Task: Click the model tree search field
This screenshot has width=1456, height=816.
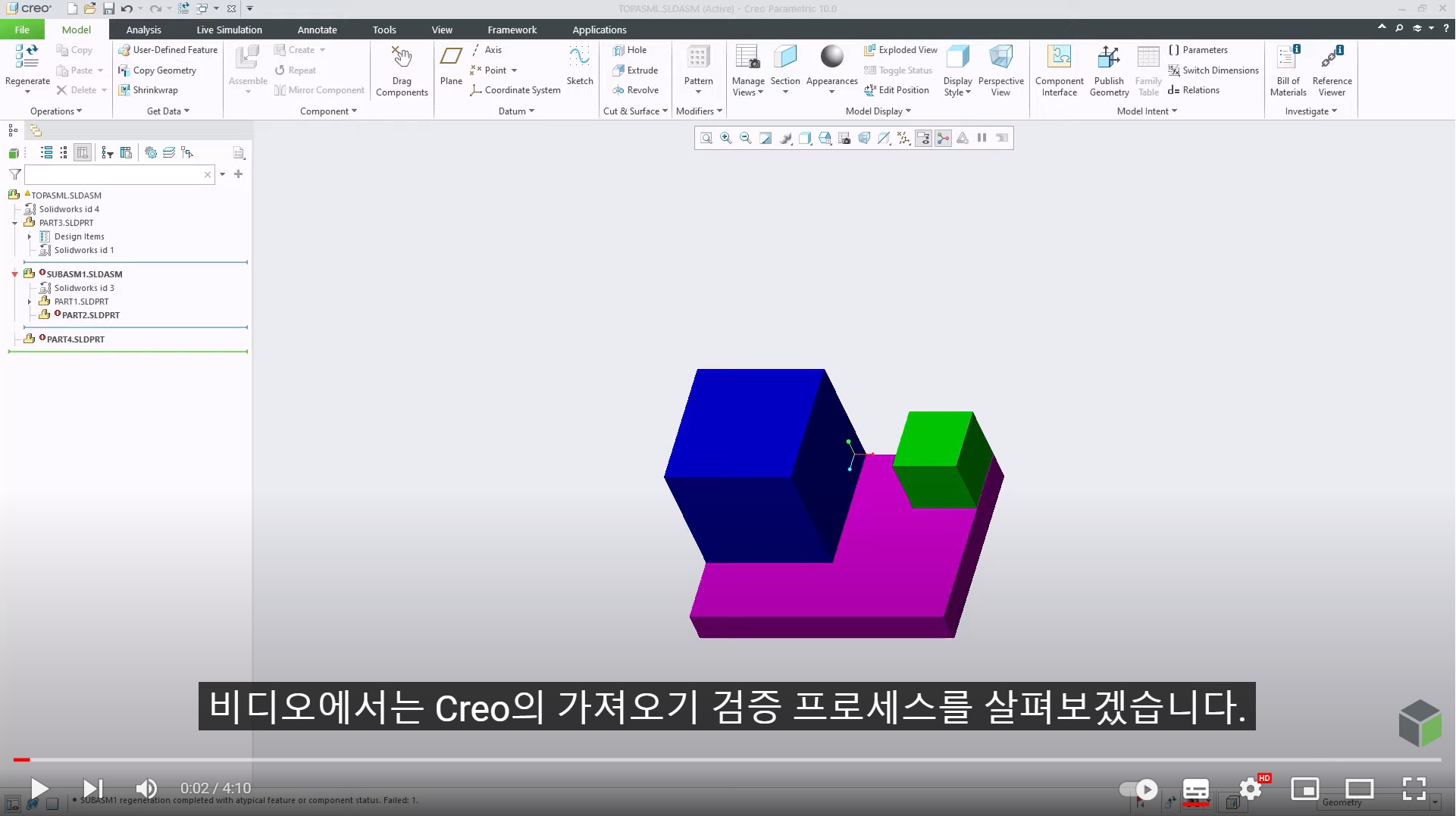Action: [120, 175]
